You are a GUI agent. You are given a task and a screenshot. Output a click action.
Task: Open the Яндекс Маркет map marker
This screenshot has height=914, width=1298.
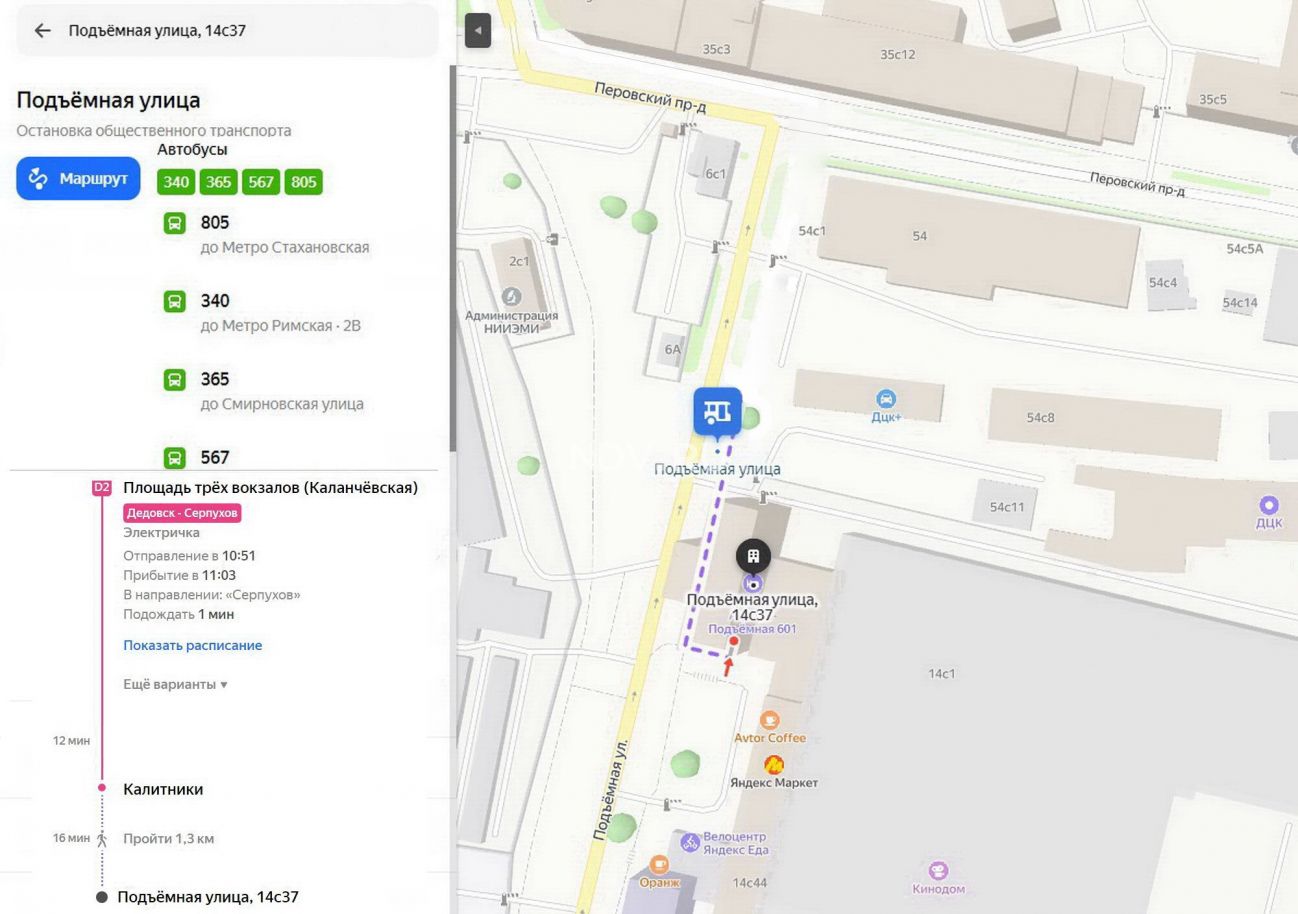[774, 765]
